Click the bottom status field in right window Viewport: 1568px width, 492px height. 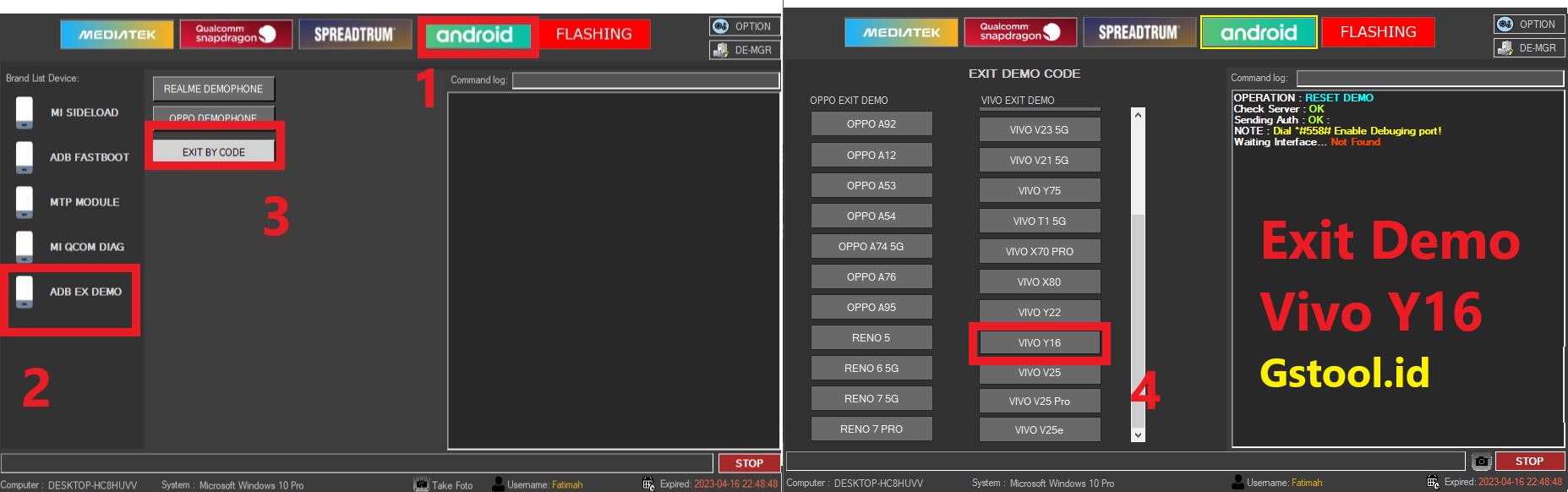[x=1125, y=461]
